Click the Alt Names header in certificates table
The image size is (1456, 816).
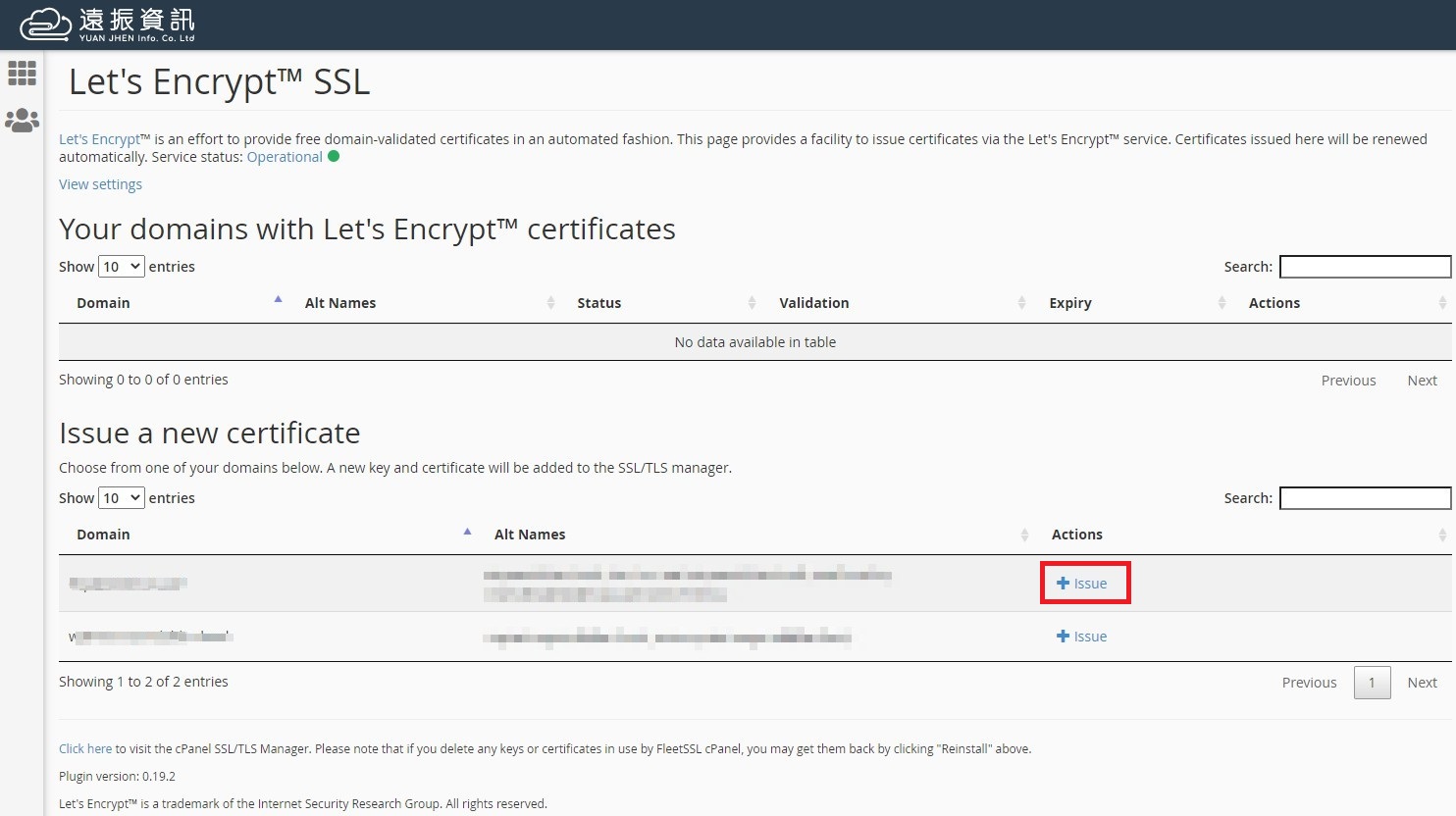coord(340,303)
